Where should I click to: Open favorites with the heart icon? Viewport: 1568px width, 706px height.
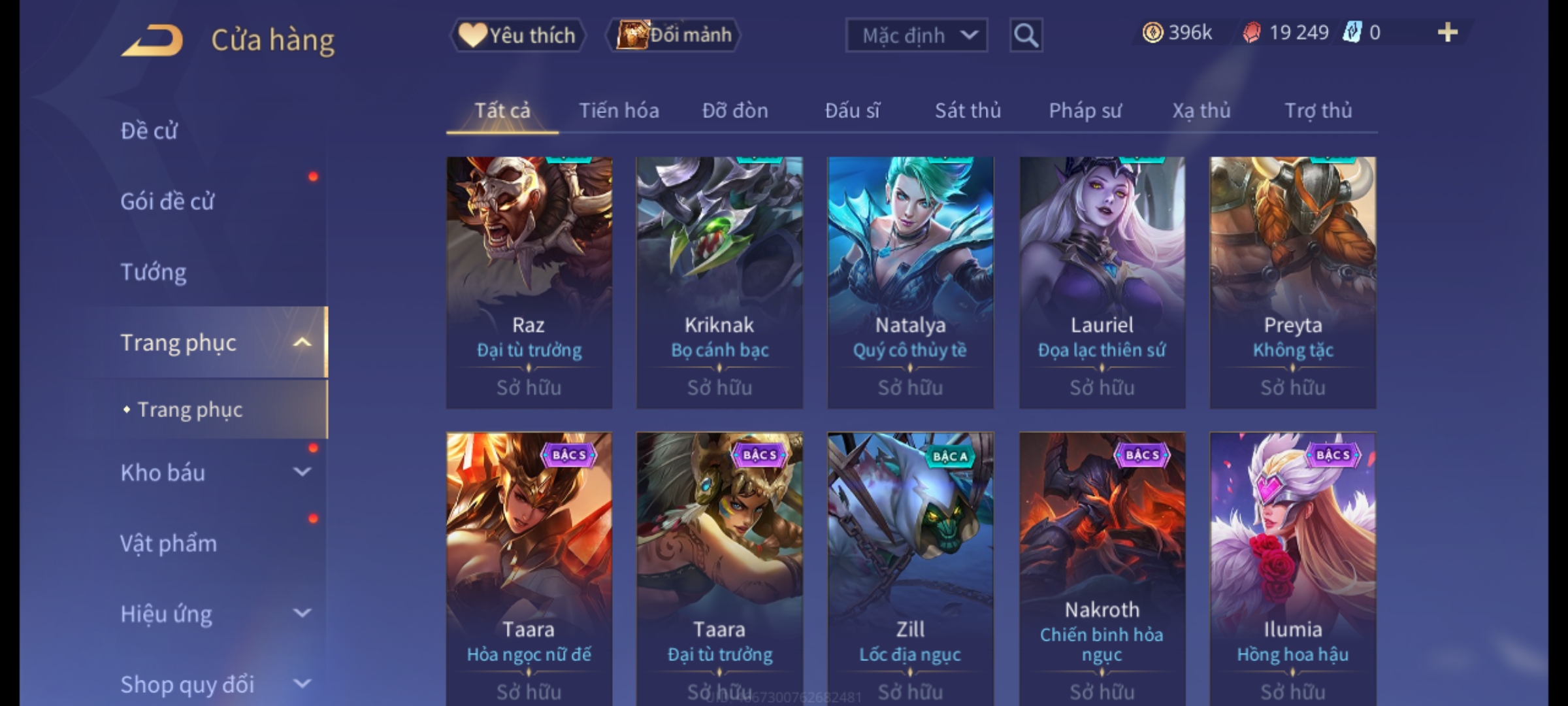472,35
